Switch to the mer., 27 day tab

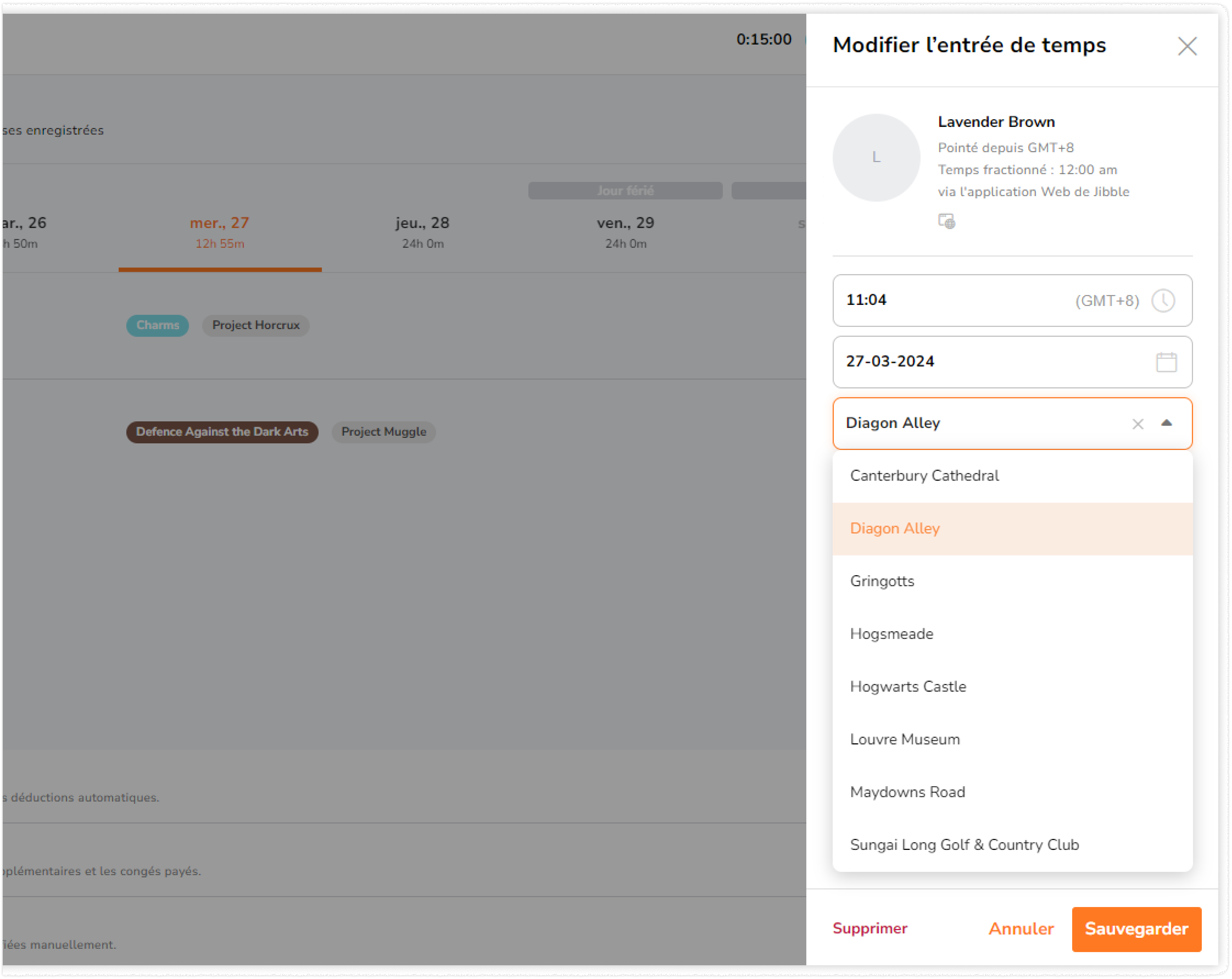pos(220,233)
